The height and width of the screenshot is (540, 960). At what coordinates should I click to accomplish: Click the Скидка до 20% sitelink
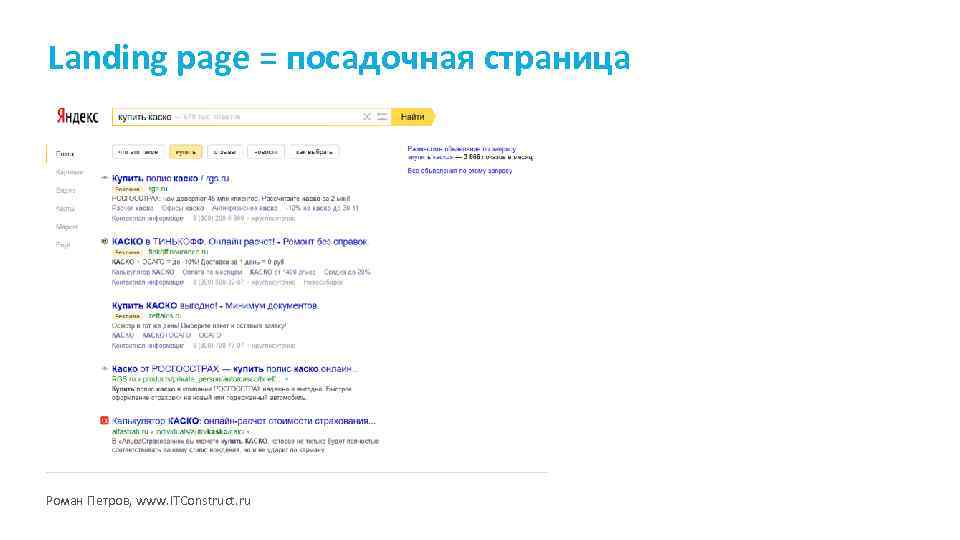347,272
